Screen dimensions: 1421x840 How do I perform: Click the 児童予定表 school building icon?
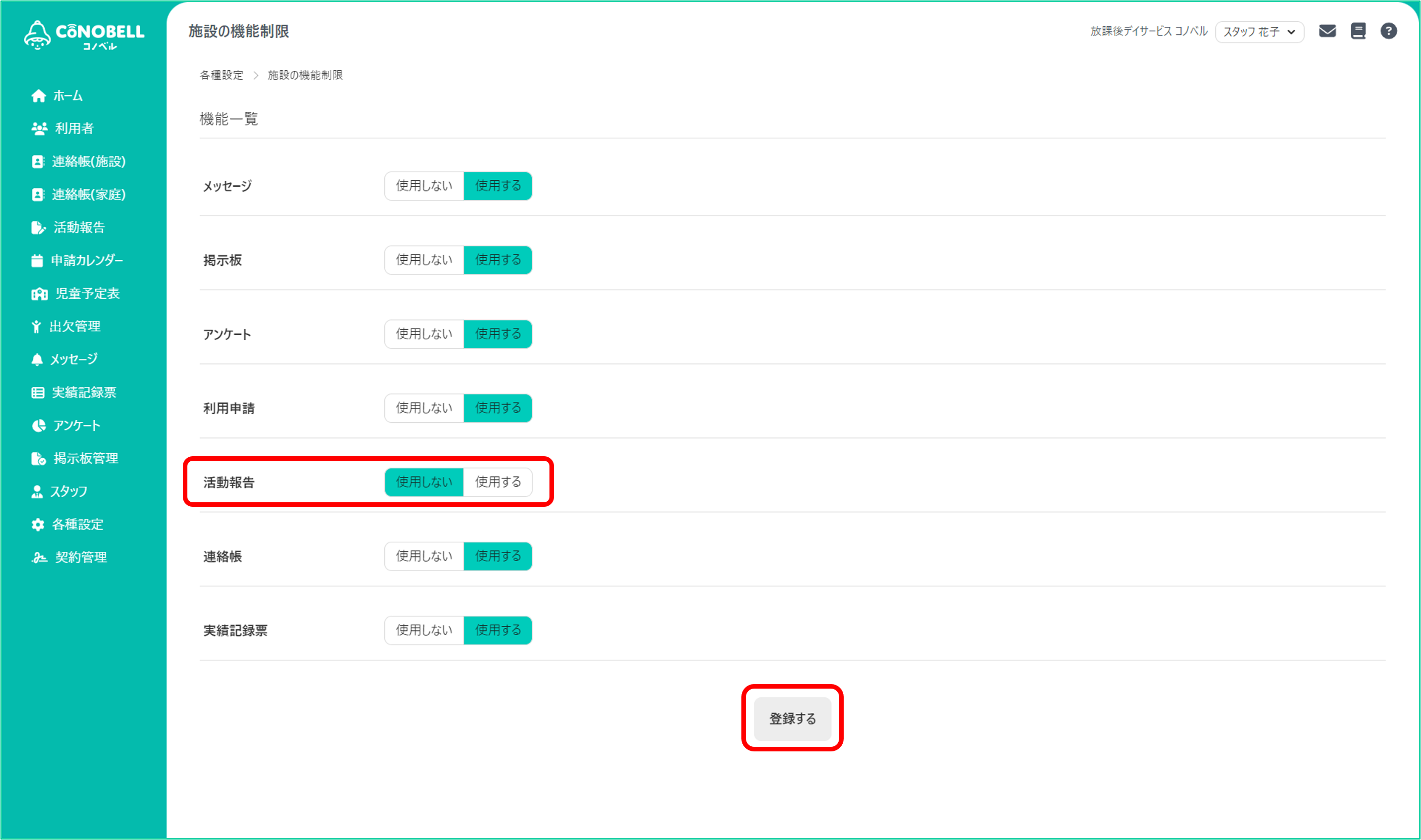tap(40, 294)
